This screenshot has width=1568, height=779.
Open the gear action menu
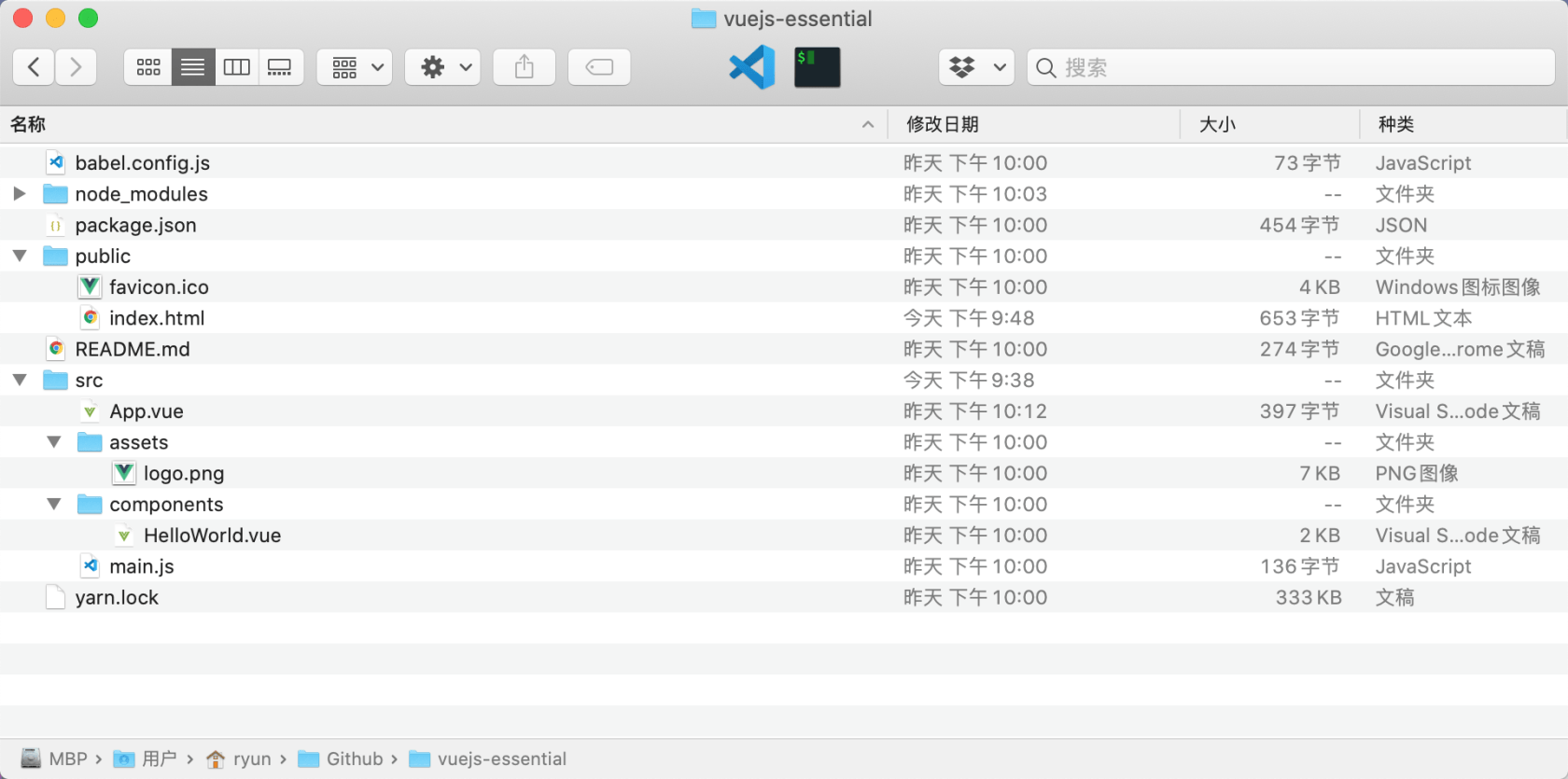pos(442,67)
